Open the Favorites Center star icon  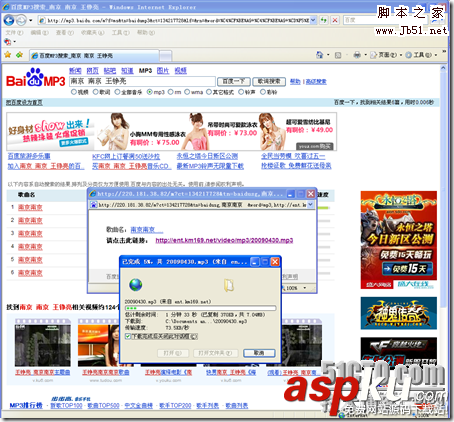coord(8,55)
